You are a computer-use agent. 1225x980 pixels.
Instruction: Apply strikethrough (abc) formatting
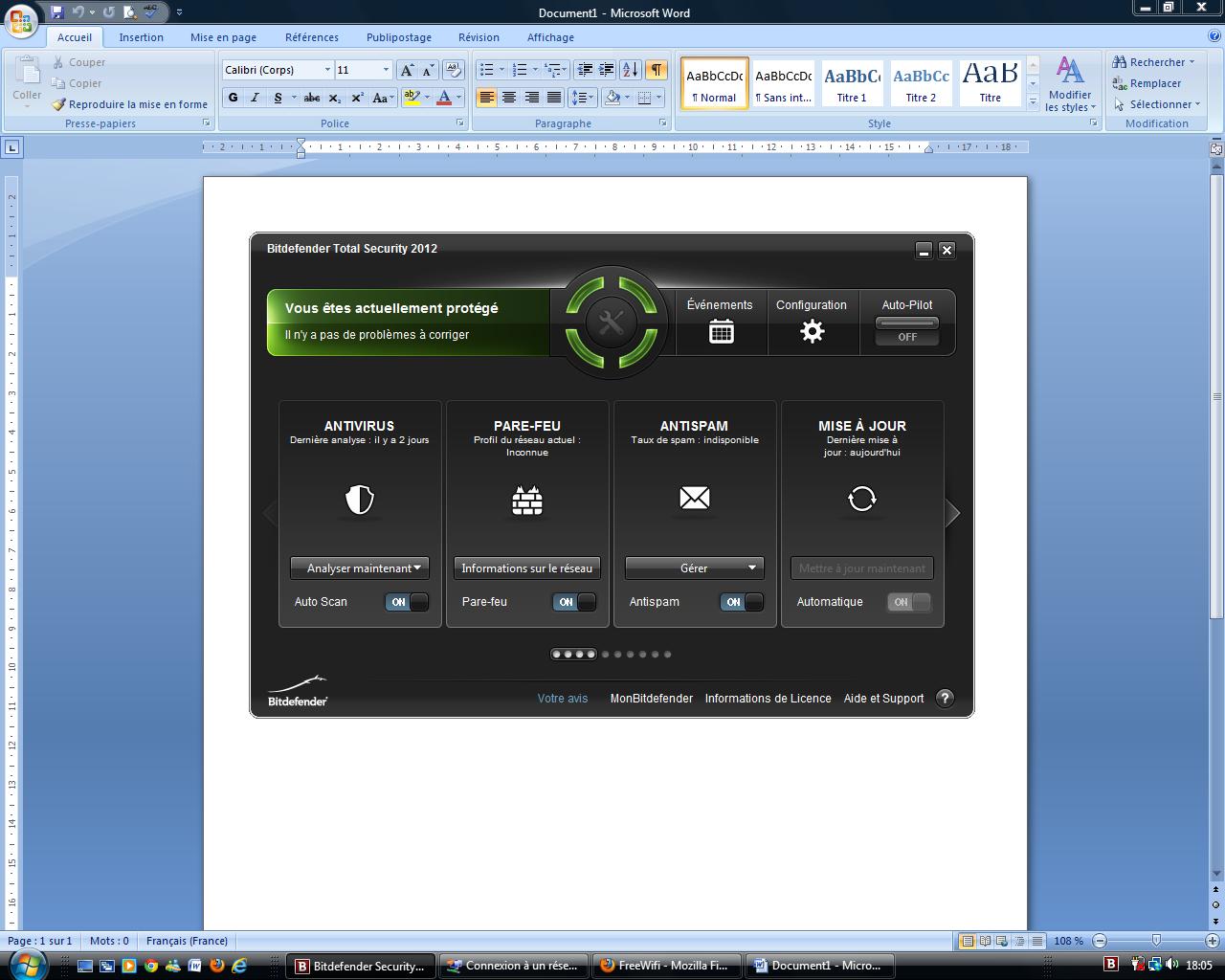click(x=312, y=98)
